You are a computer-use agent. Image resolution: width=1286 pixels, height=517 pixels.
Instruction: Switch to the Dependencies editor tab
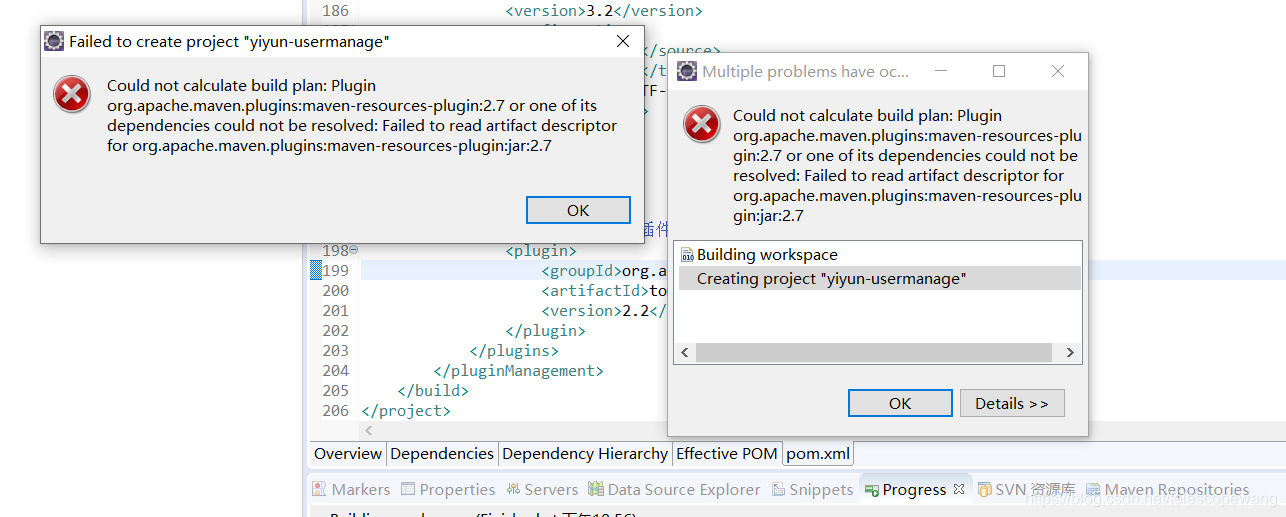coord(442,453)
